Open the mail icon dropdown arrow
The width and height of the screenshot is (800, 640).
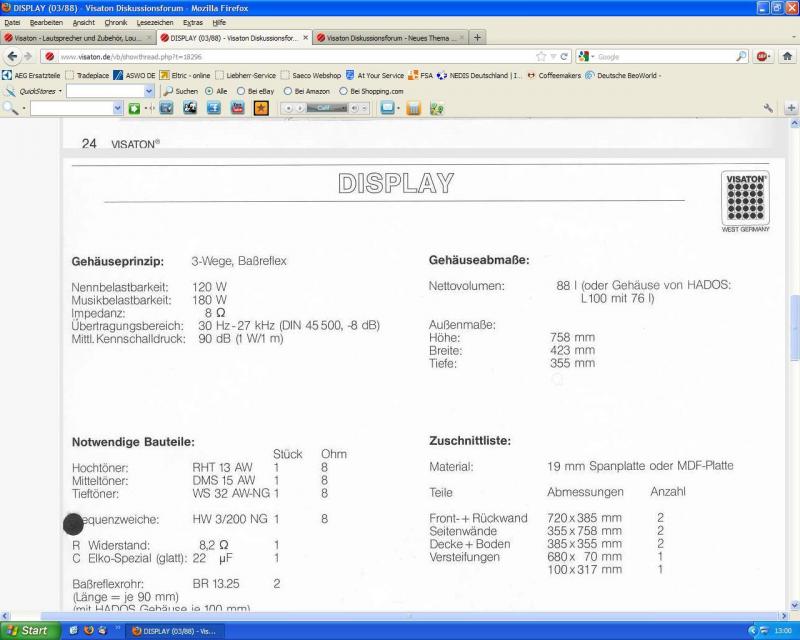(398, 108)
